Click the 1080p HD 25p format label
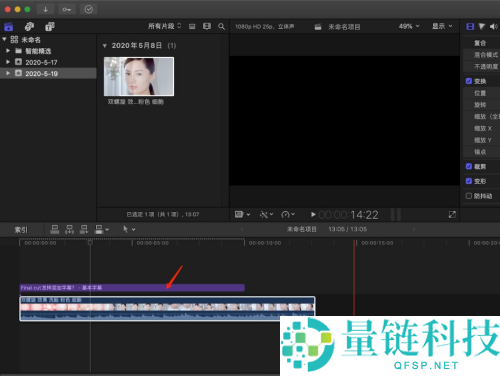Screen dimensions: 500x376 pyautogui.click(x=264, y=26)
